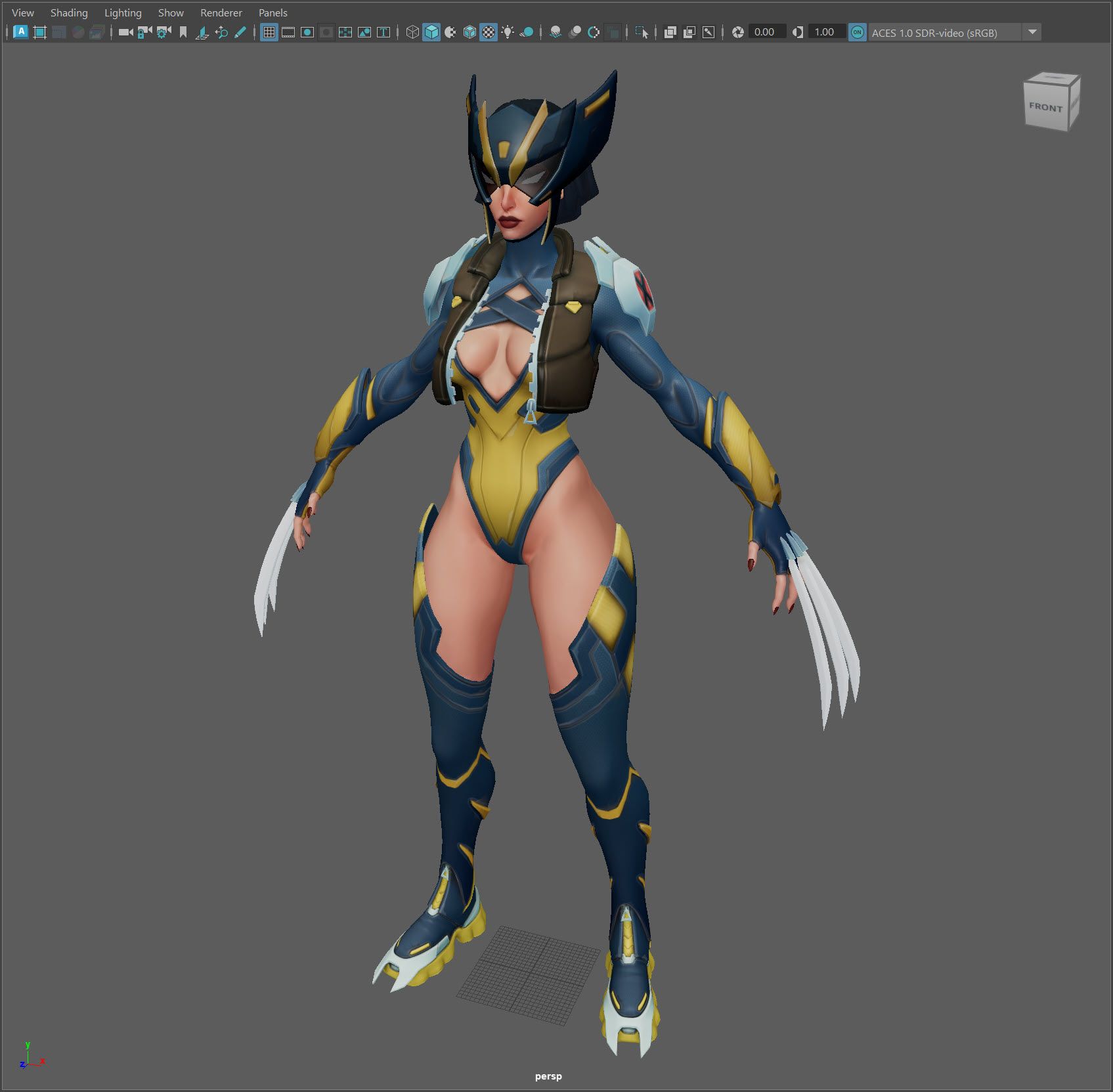Turn off the color management ON toggle
Viewport: 1113px width, 1092px height.
click(857, 32)
